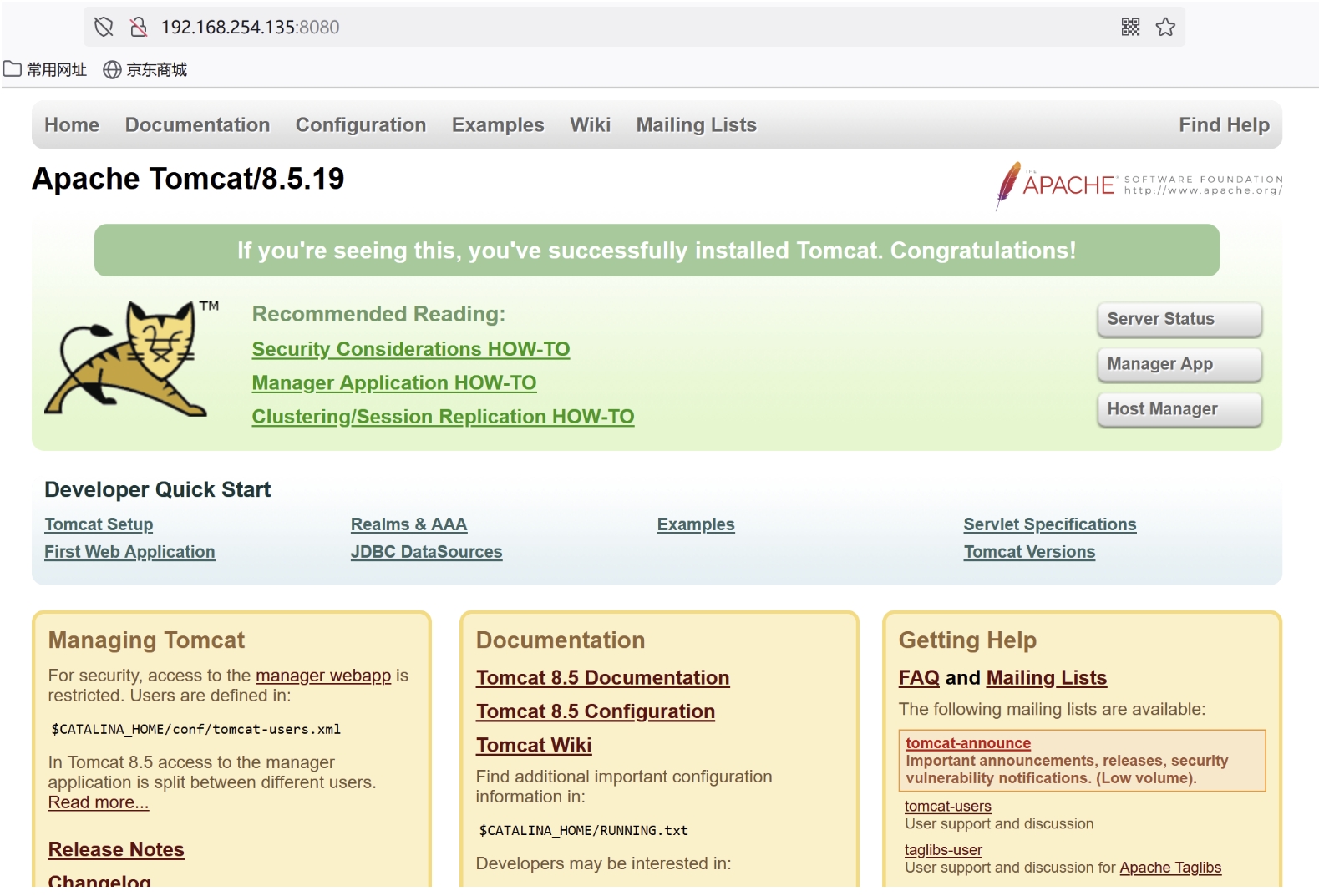The width and height of the screenshot is (1319, 896).
Task: Open the Wiki nav item
Action: pyautogui.click(x=591, y=124)
